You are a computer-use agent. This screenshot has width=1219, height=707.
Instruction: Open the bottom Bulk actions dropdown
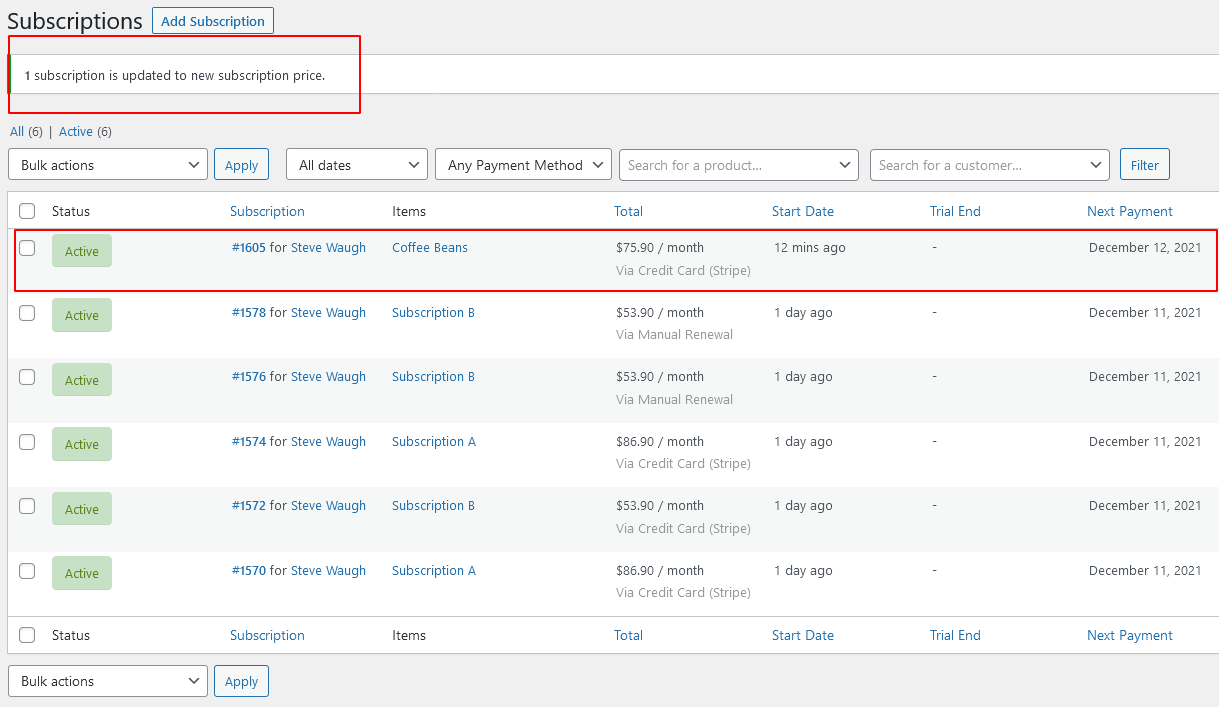click(x=107, y=681)
